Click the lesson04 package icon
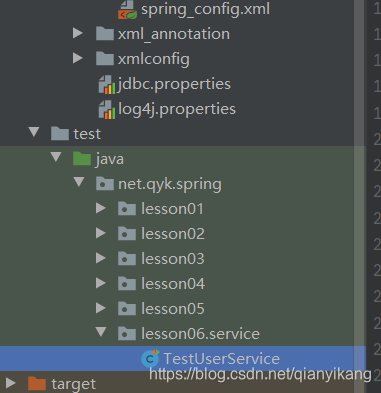 pos(127,284)
